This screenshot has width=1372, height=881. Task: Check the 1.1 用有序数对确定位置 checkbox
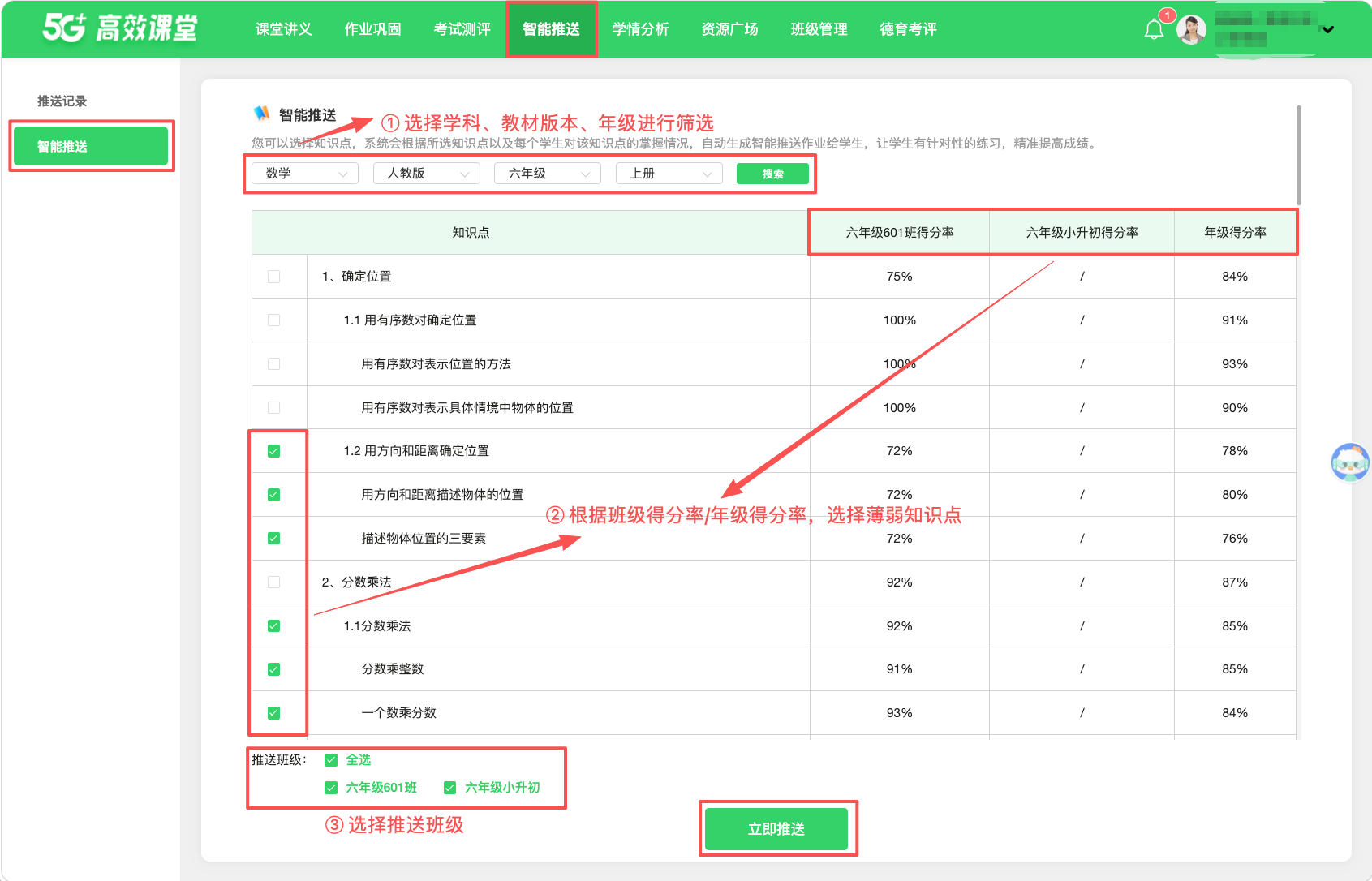point(273,320)
